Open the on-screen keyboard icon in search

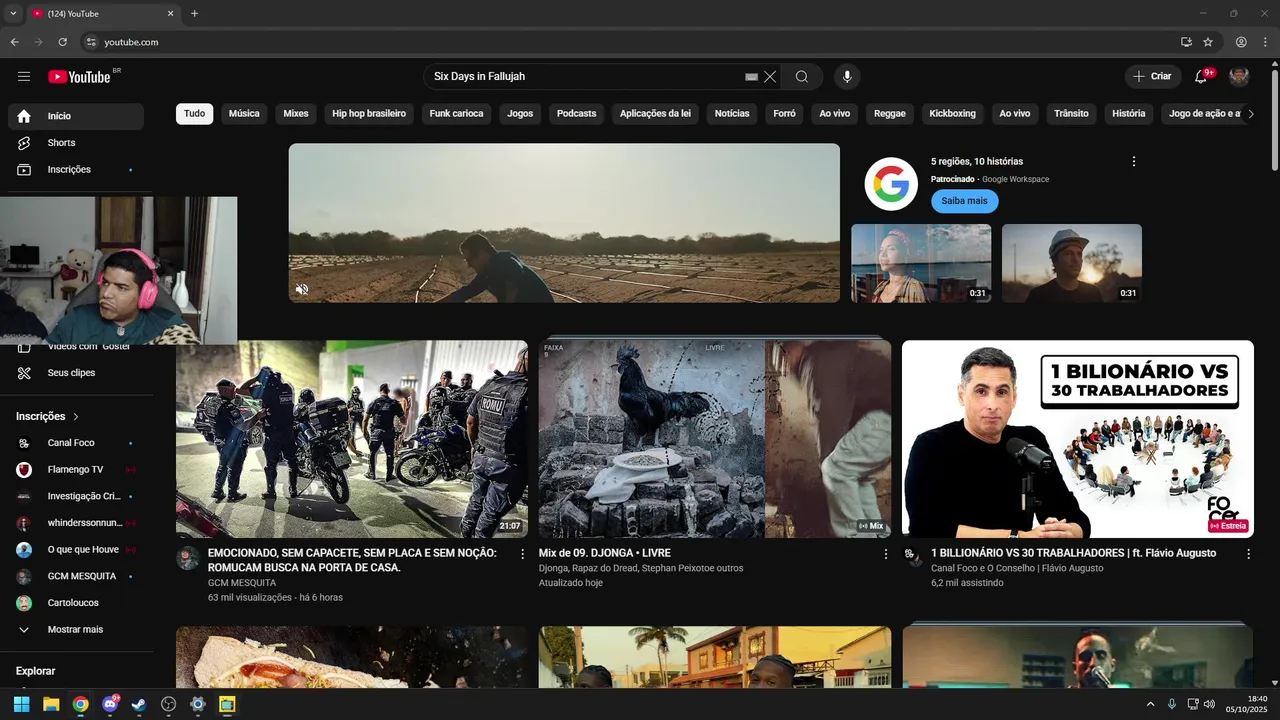click(x=752, y=77)
